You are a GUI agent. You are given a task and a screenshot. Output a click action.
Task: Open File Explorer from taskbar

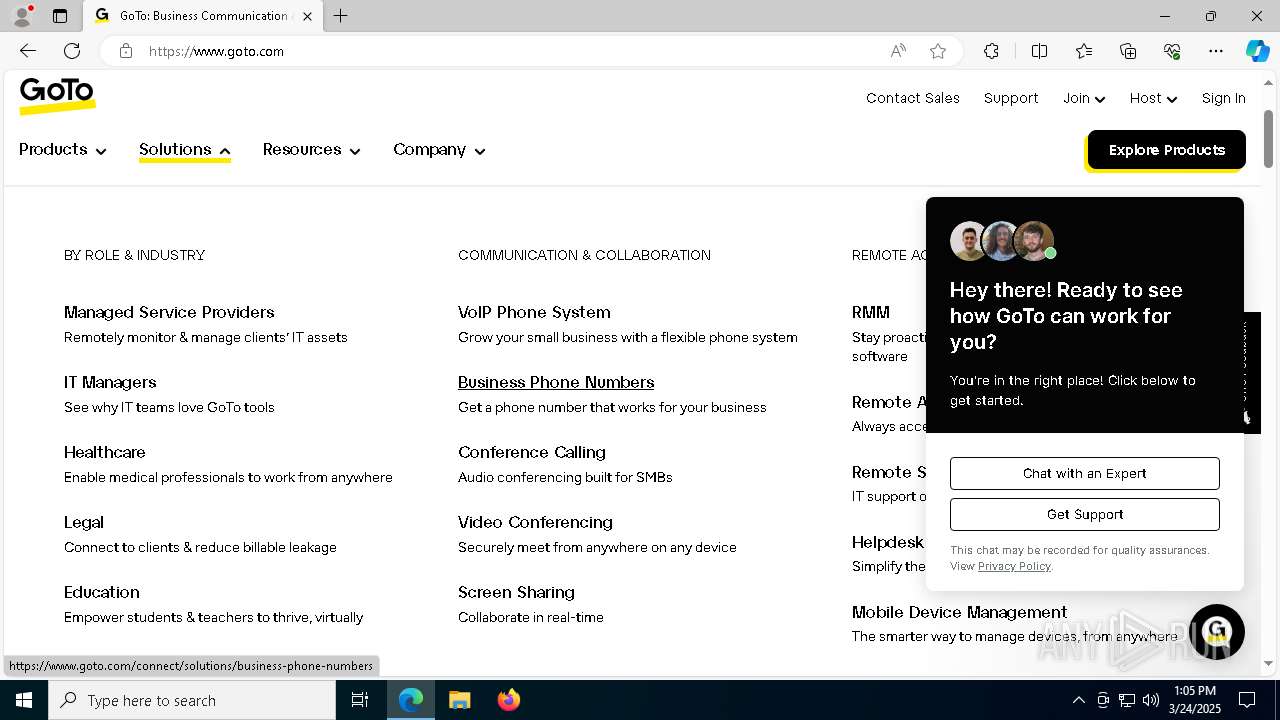click(x=459, y=700)
